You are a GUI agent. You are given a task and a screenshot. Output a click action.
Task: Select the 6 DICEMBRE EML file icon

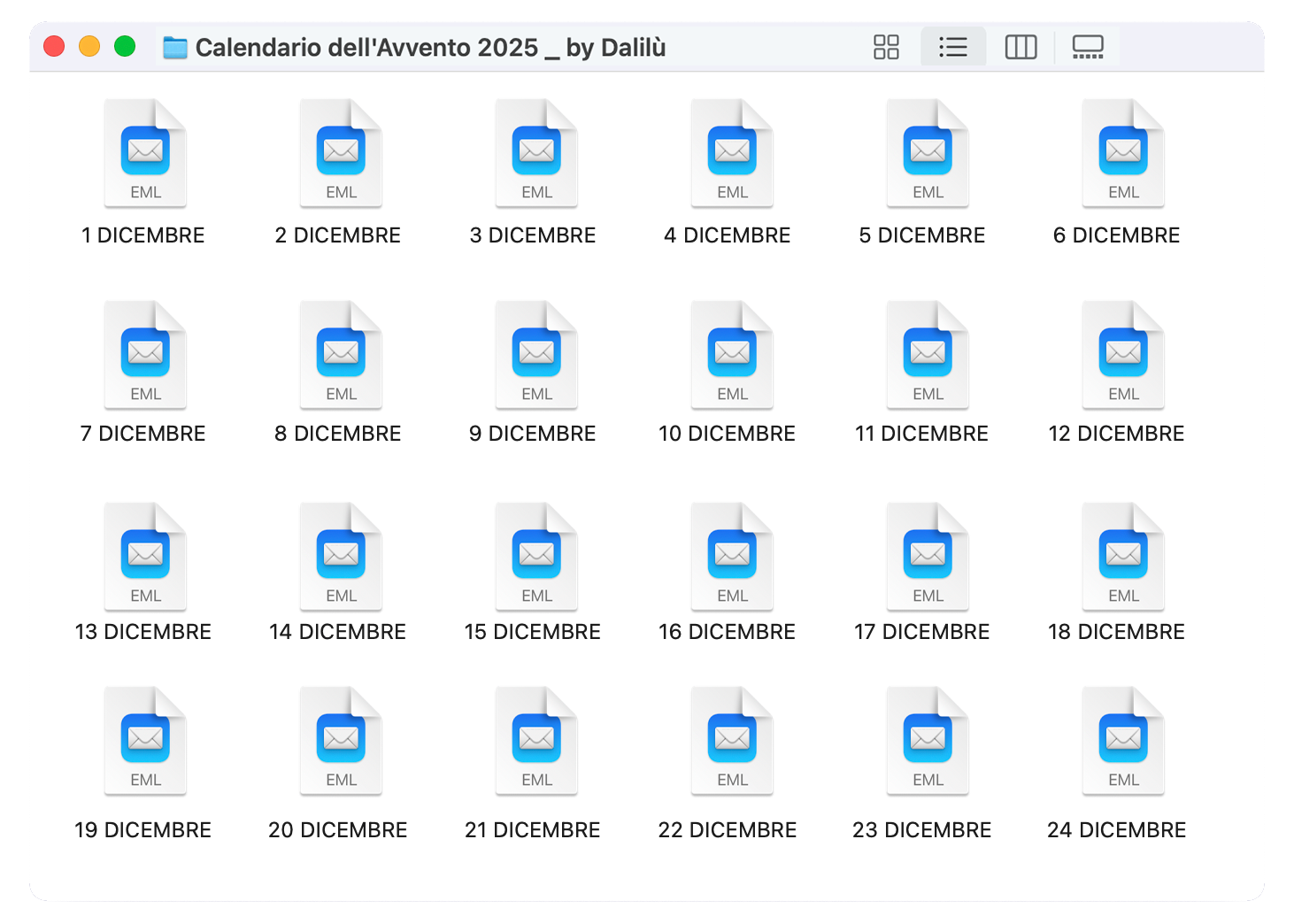(1124, 153)
